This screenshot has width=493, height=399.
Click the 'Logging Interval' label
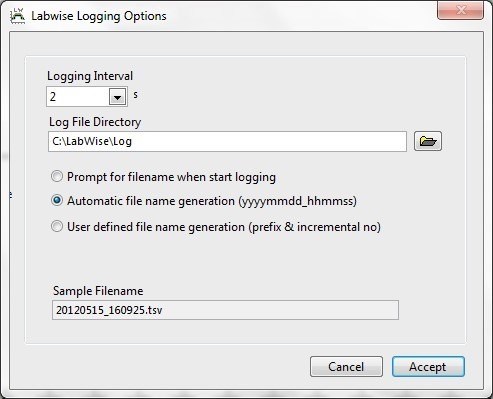90,76
